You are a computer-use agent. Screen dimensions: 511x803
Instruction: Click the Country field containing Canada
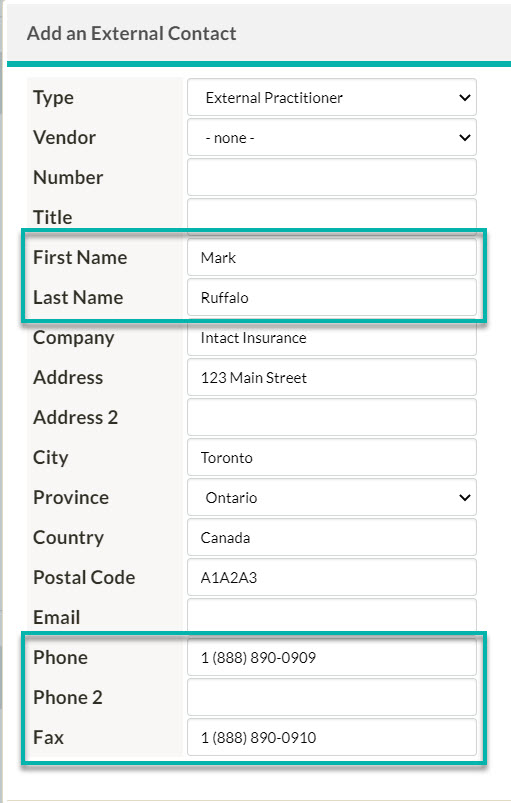coord(332,537)
